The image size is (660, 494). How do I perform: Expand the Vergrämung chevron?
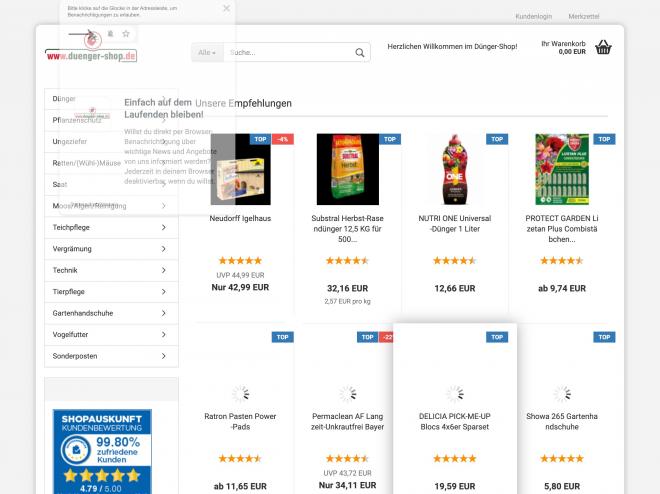pyautogui.click(x=163, y=249)
